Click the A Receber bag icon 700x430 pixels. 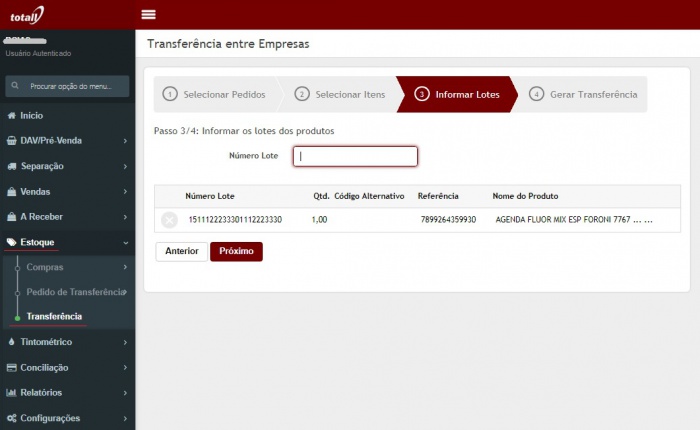coord(12,217)
